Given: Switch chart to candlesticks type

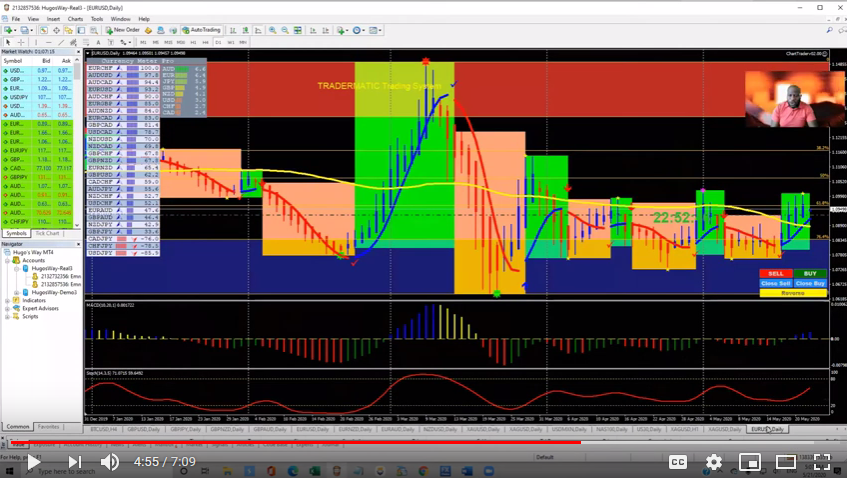Looking at the screenshot, I should (245, 30).
